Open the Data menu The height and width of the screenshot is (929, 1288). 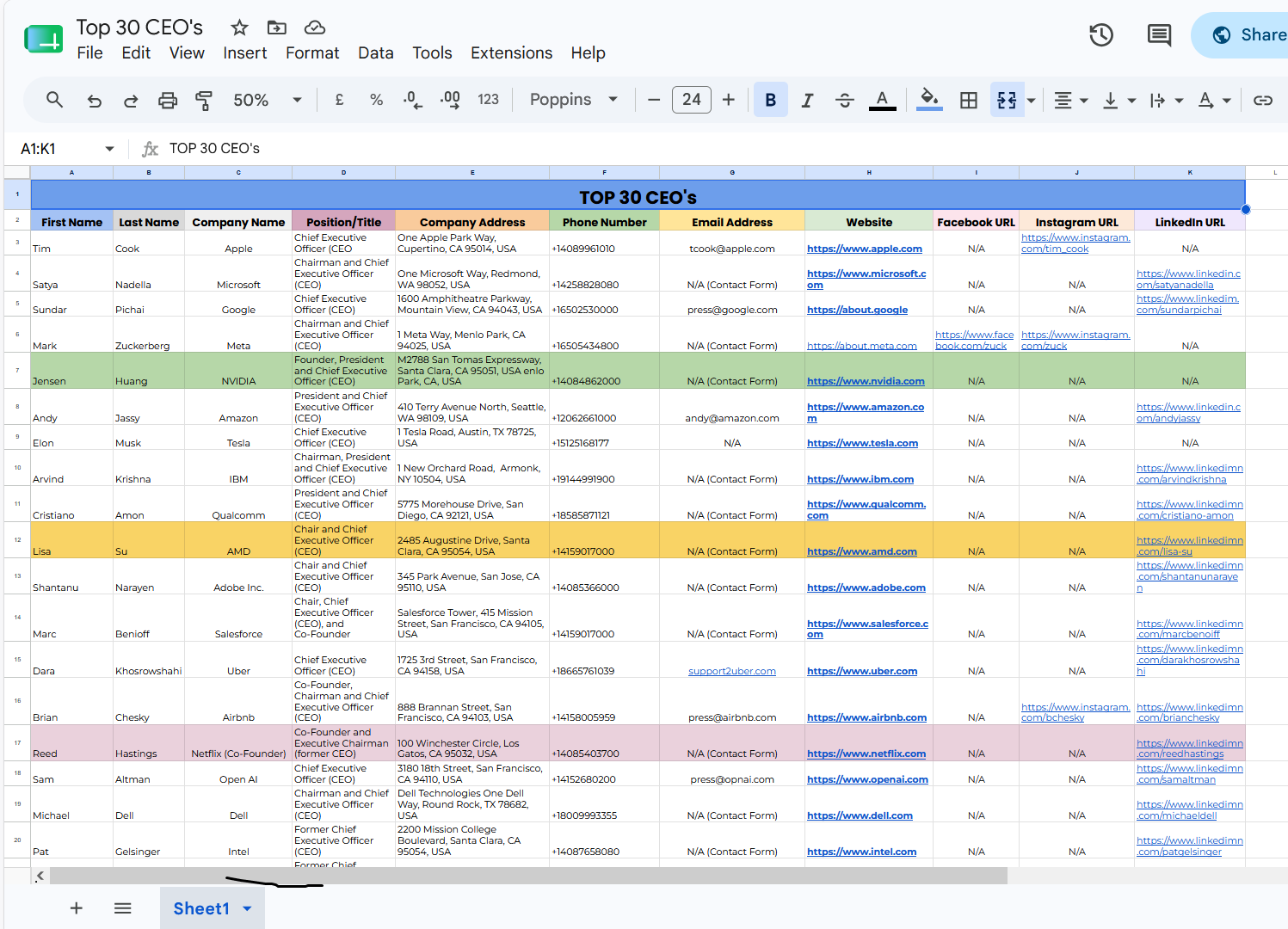coord(376,53)
